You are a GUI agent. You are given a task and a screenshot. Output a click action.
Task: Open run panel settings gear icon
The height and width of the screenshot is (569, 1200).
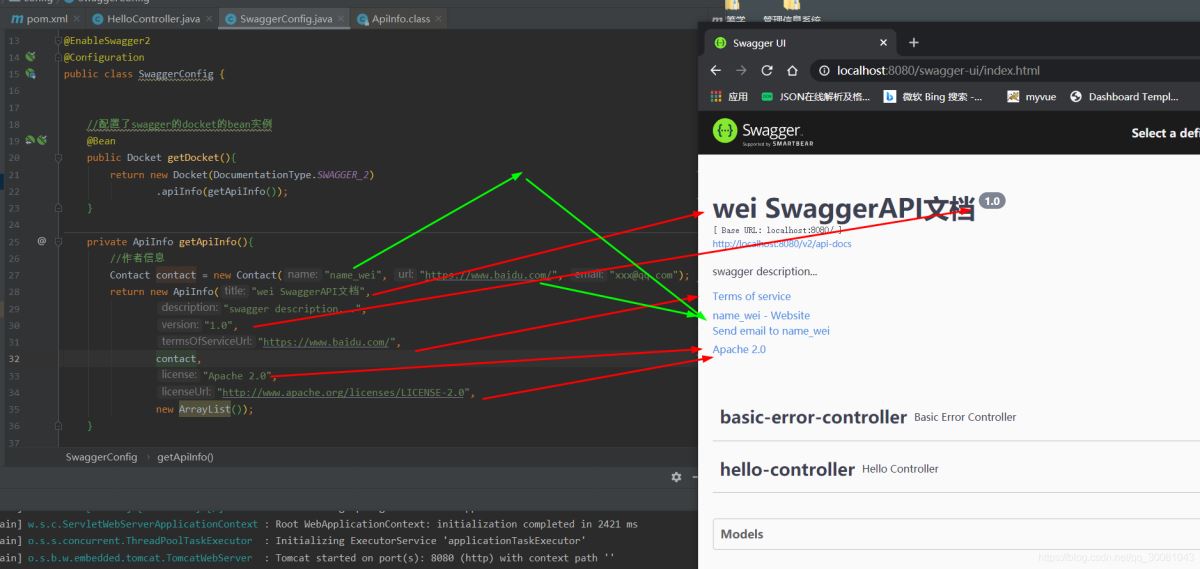[677, 478]
